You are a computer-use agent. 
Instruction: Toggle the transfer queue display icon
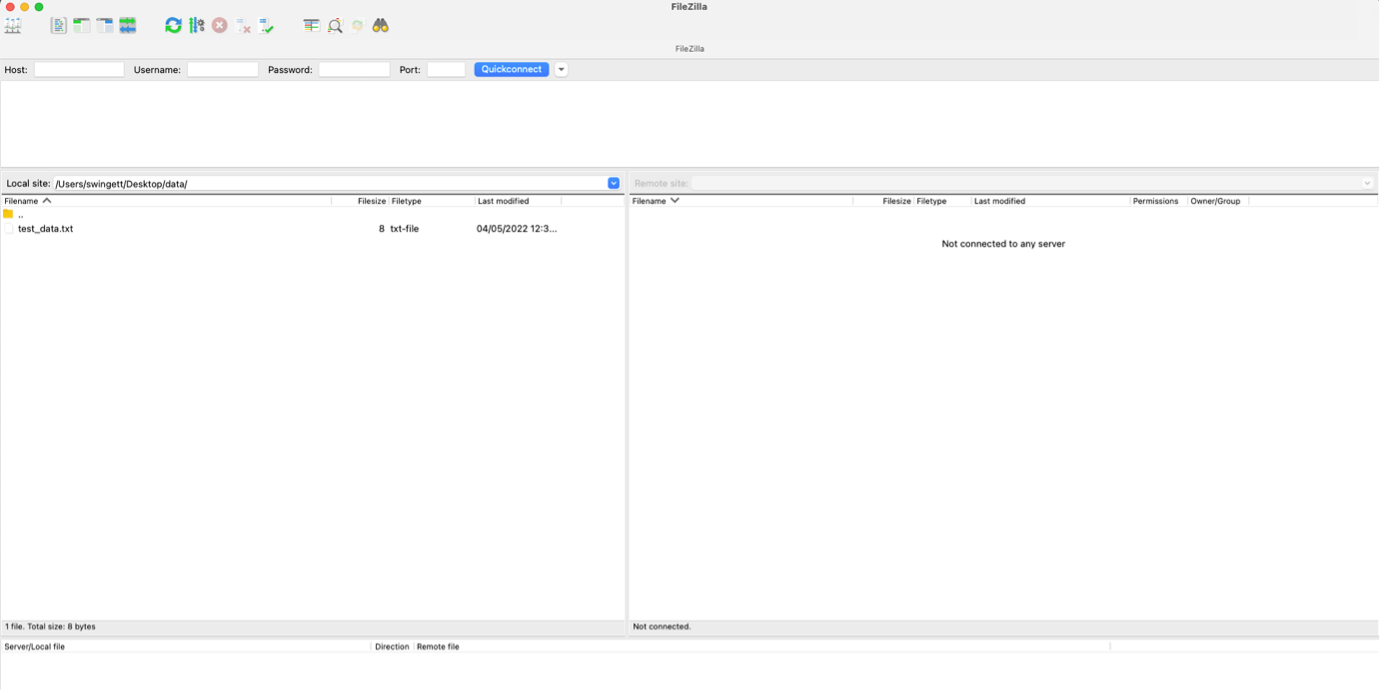(x=128, y=26)
